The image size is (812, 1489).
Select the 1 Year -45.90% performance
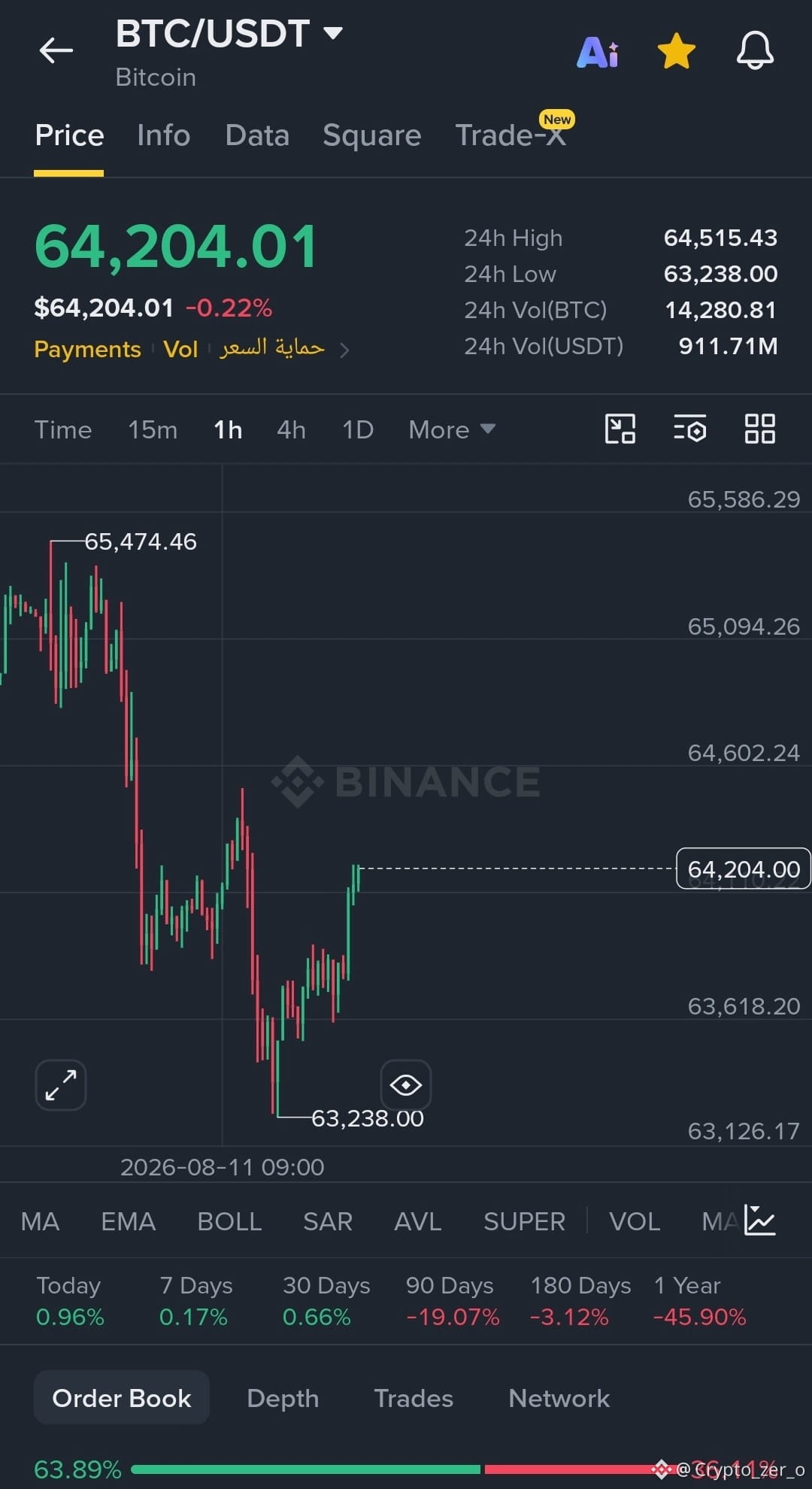tap(700, 1301)
